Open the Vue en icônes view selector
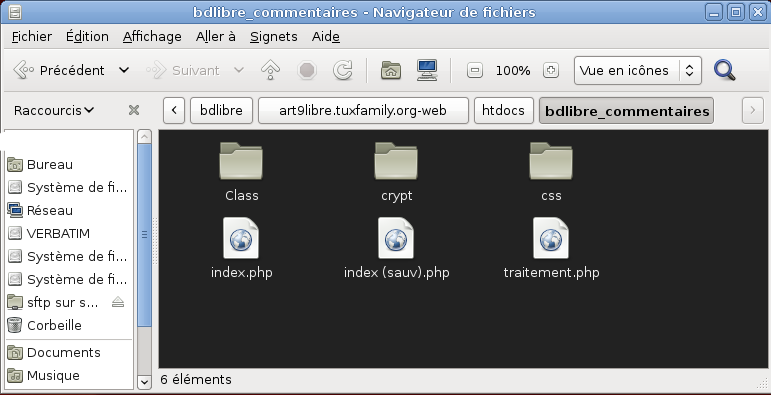The width and height of the screenshot is (771, 395). click(x=638, y=70)
